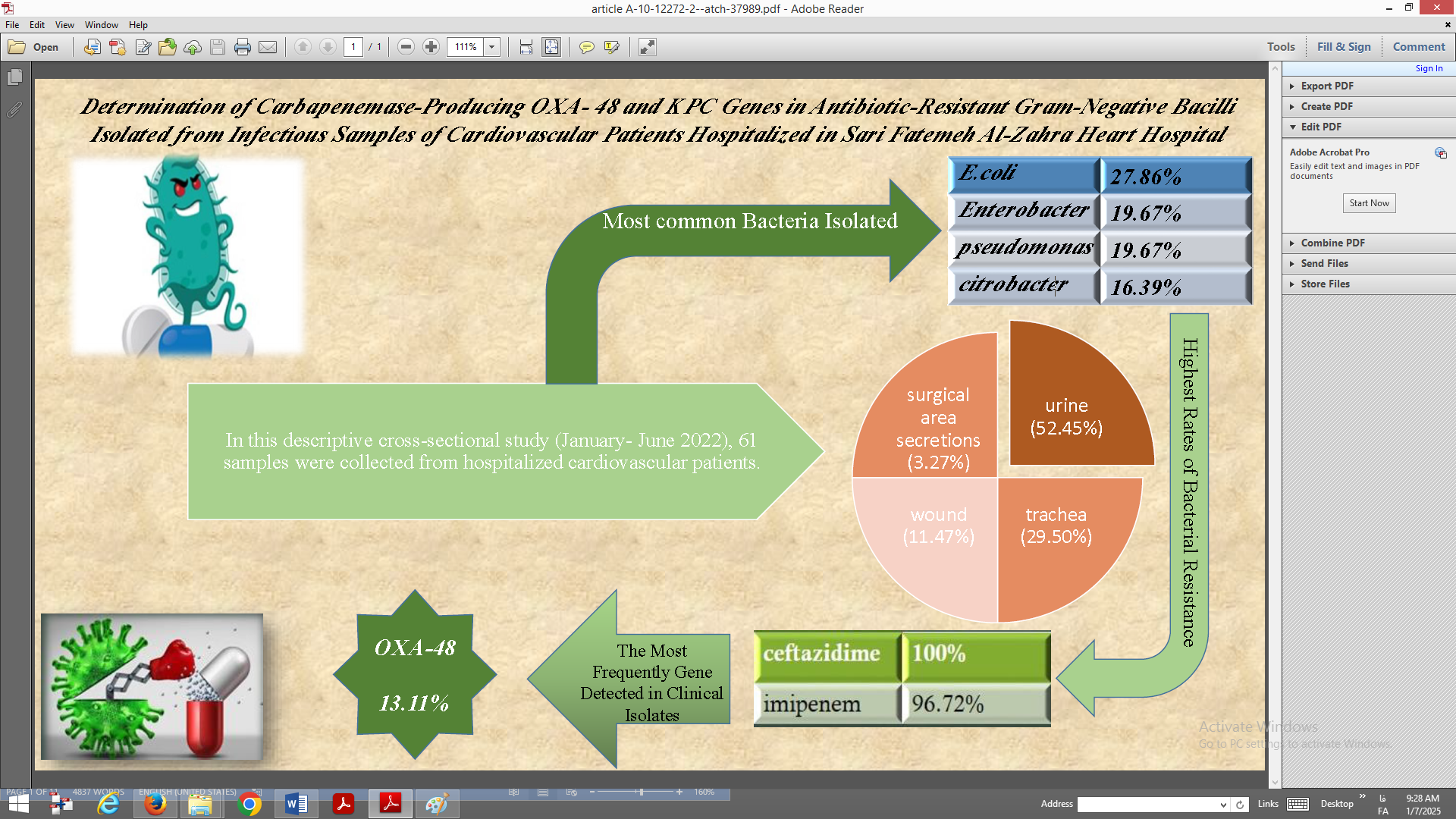Click the previous page up arrow
This screenshot has height=819, width=1456.
click(x=303, y=47)
